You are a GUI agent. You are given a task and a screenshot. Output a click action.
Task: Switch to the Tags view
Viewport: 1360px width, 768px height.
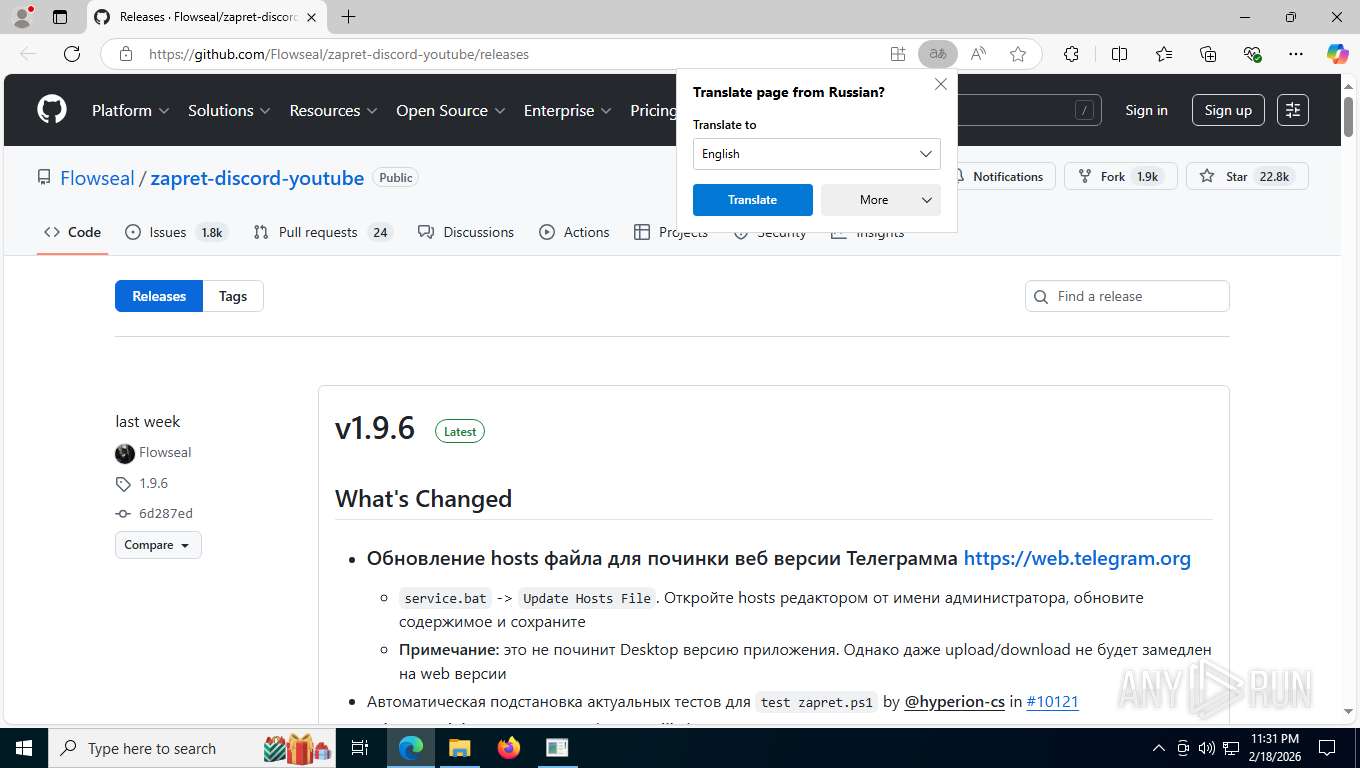233,296
